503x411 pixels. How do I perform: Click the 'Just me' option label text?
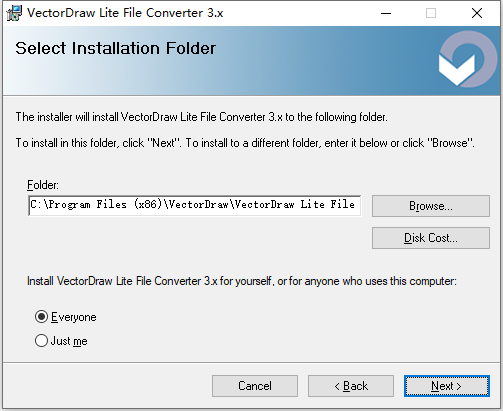click(69, 341)
